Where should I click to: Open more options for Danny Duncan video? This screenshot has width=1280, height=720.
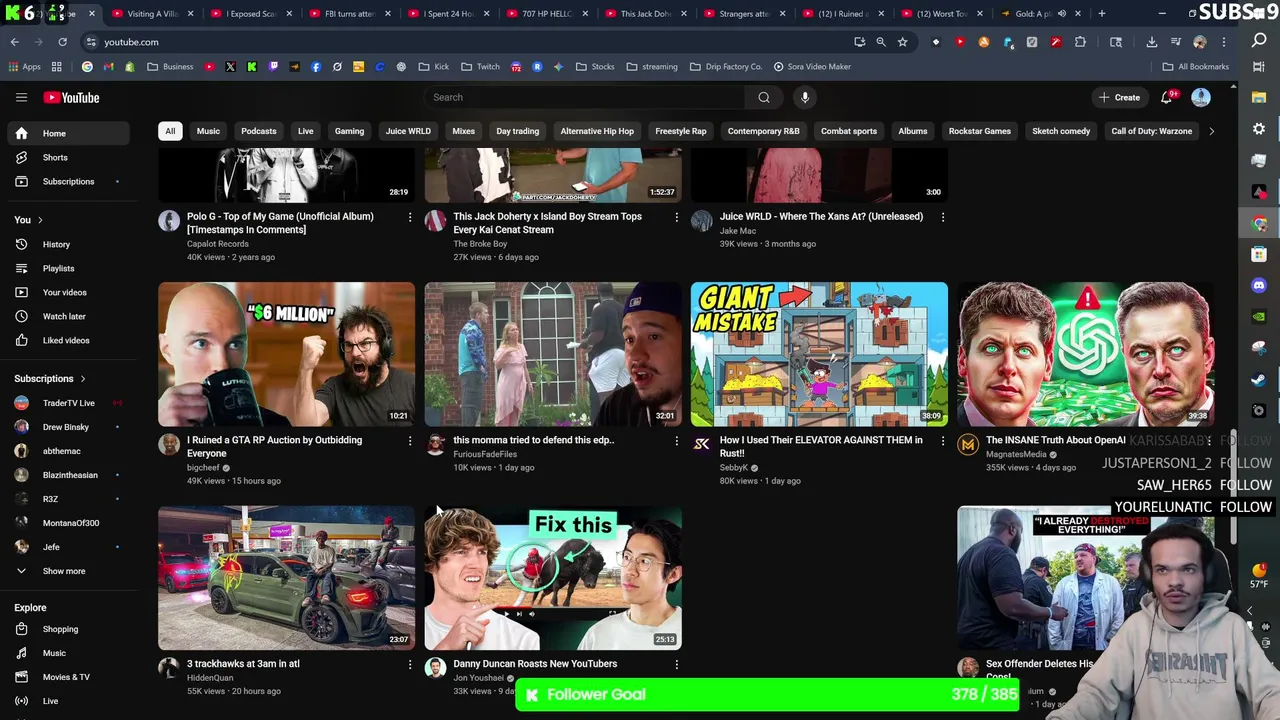click(676, 664)
